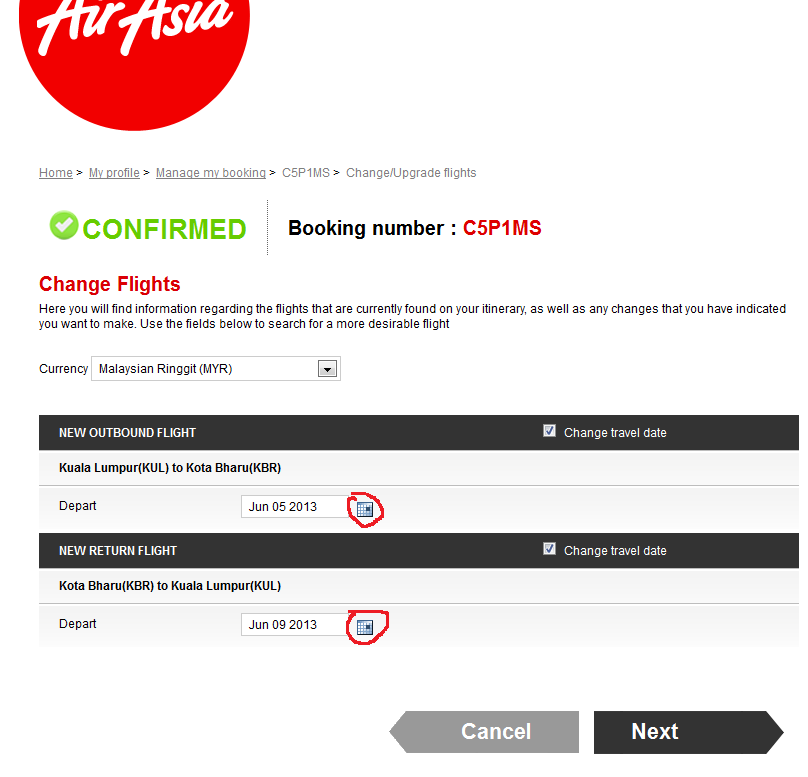Go to Home breadcrumb link
808x777 pixels.
pyautogui.click(x=55, y=173)
